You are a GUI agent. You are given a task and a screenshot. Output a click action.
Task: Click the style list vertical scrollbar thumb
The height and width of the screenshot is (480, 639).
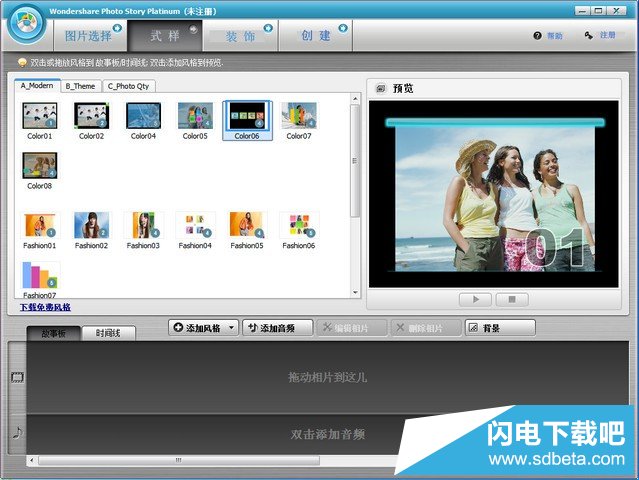point(355,161)
